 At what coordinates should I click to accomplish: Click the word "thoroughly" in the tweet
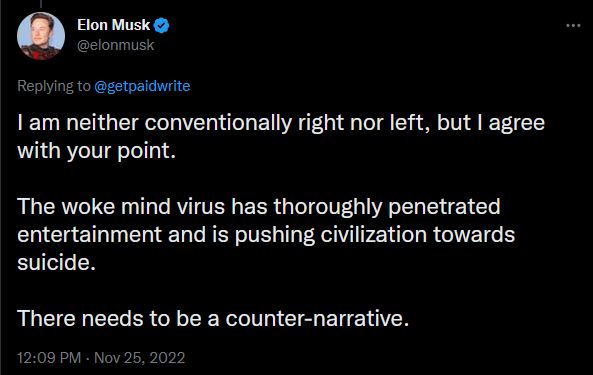[x=328, y=207]
